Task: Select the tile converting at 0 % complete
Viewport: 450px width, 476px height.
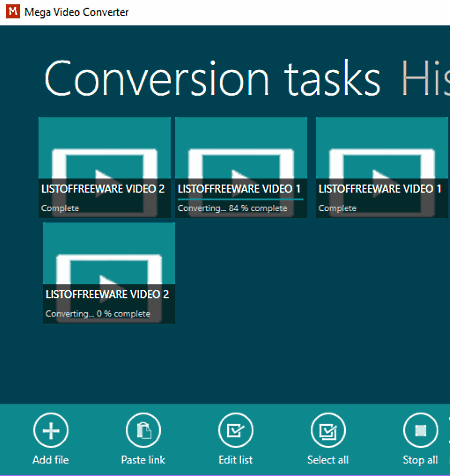Action: pos(109,273)
